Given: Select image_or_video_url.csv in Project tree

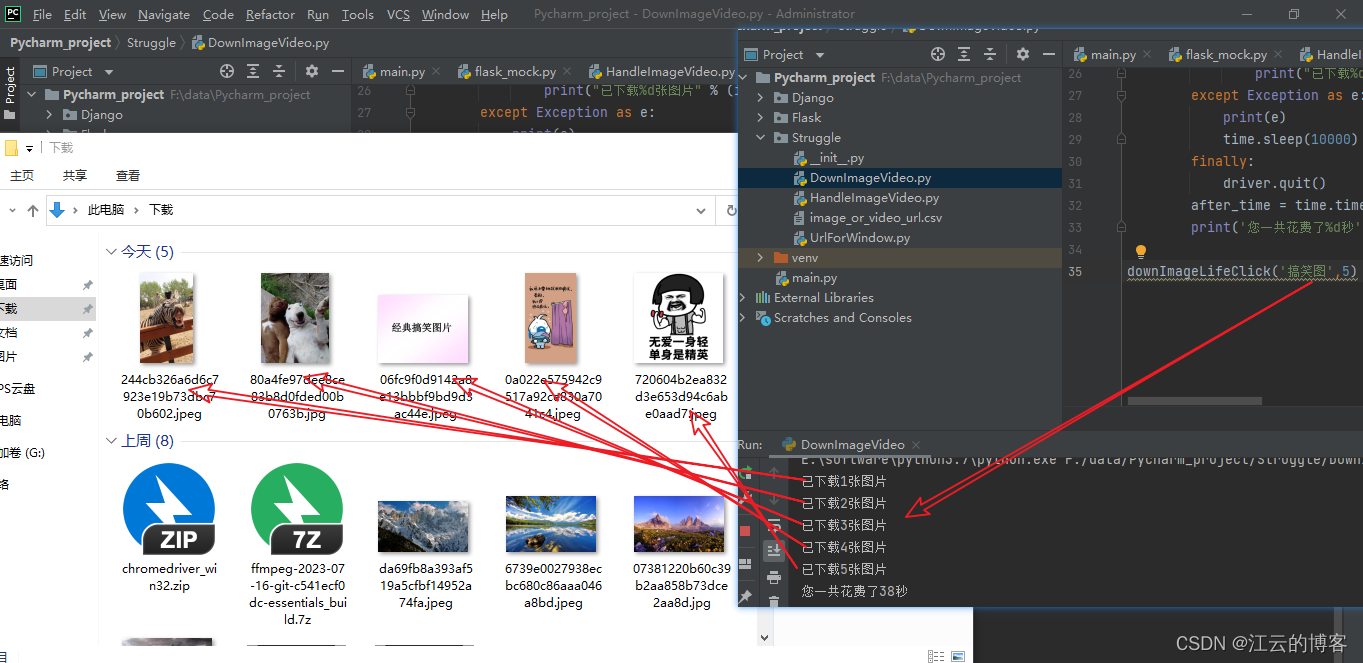Looking at the screenshot, I should tap(875, 218).
